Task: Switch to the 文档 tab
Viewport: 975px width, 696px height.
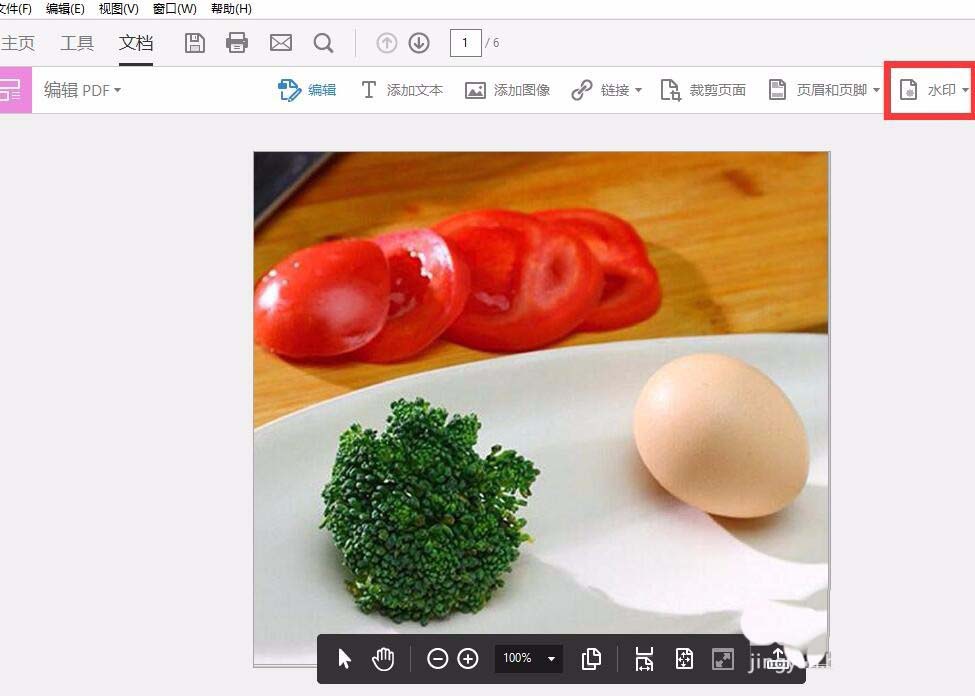Action: click(x=136, y=43)
